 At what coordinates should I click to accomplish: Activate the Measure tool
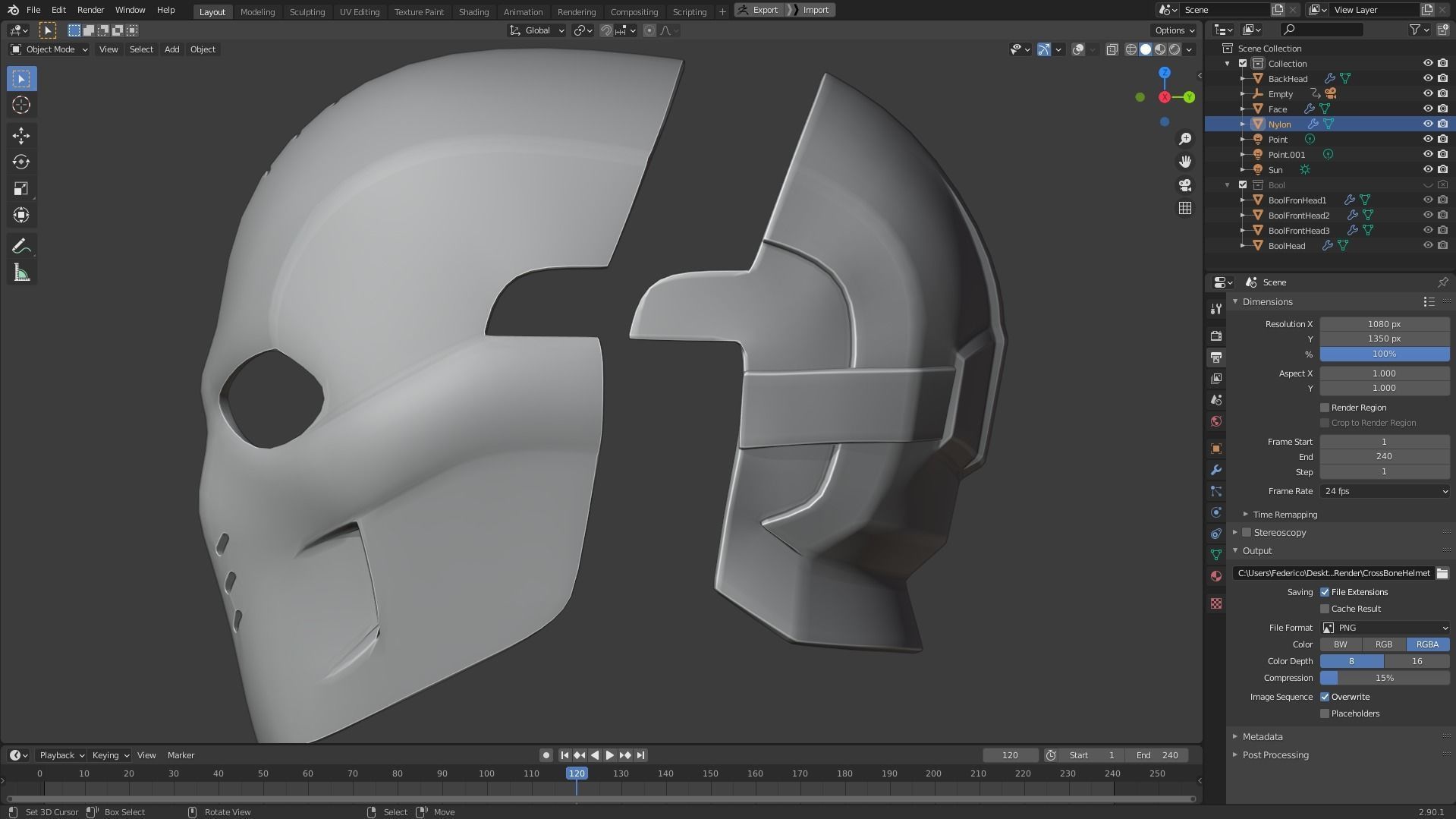point(21,272)
